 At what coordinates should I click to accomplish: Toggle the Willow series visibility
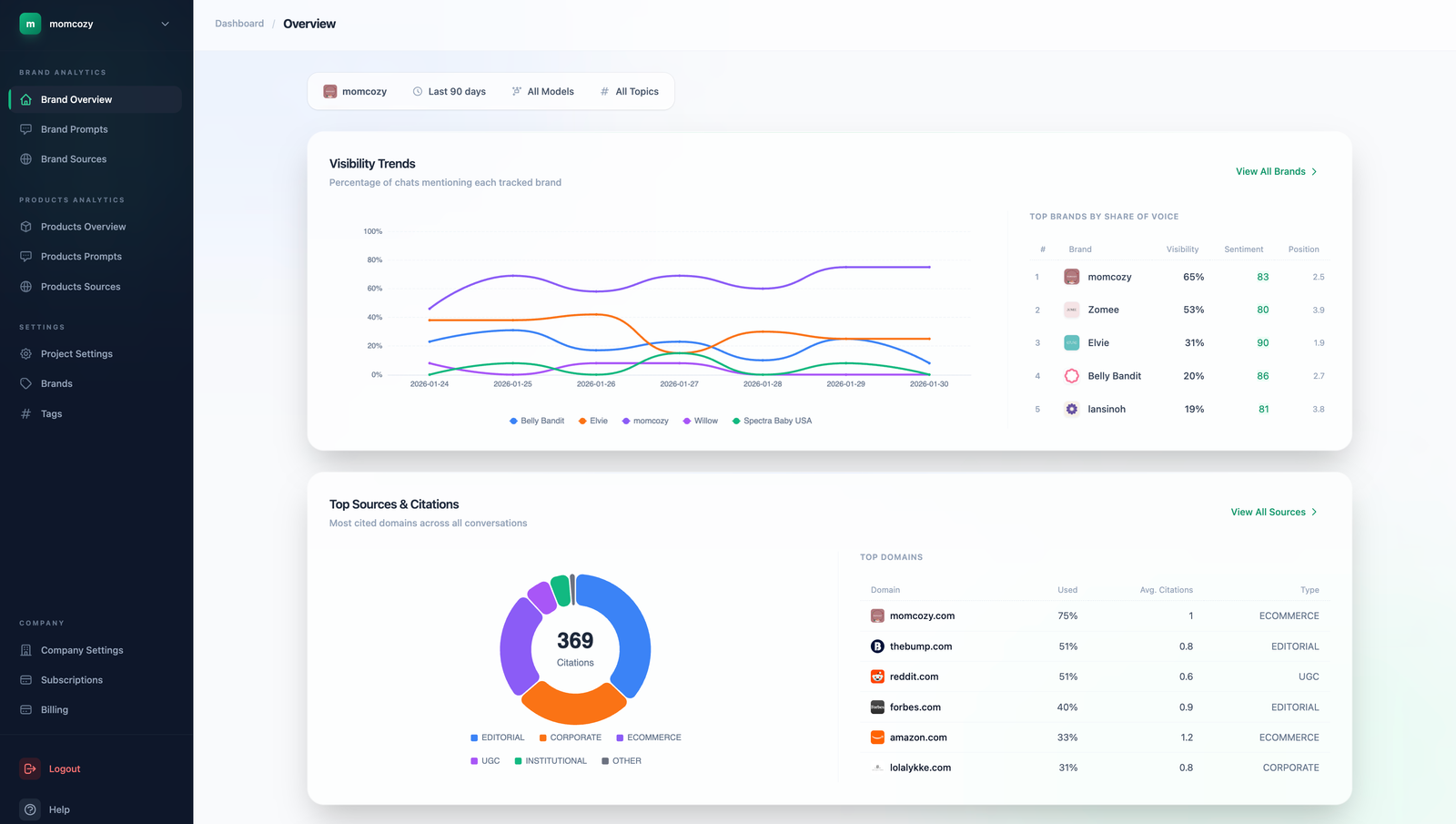(699, 420)
